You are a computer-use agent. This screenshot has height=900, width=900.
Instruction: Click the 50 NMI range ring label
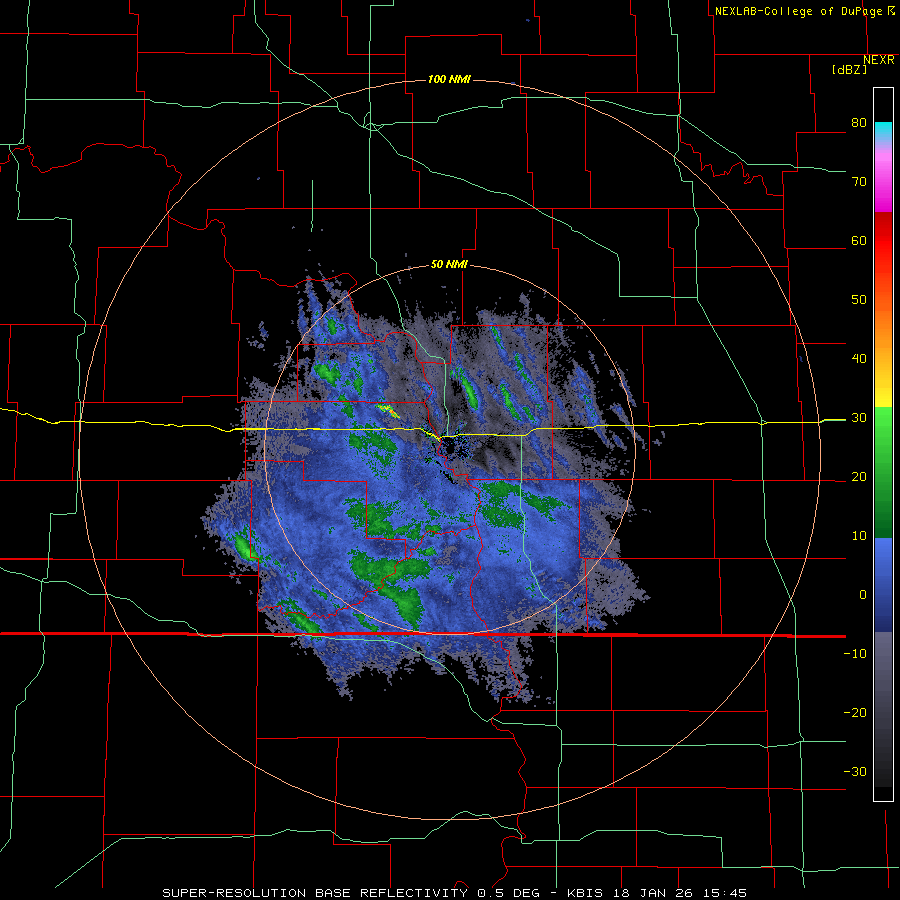[x=449, y=265]
